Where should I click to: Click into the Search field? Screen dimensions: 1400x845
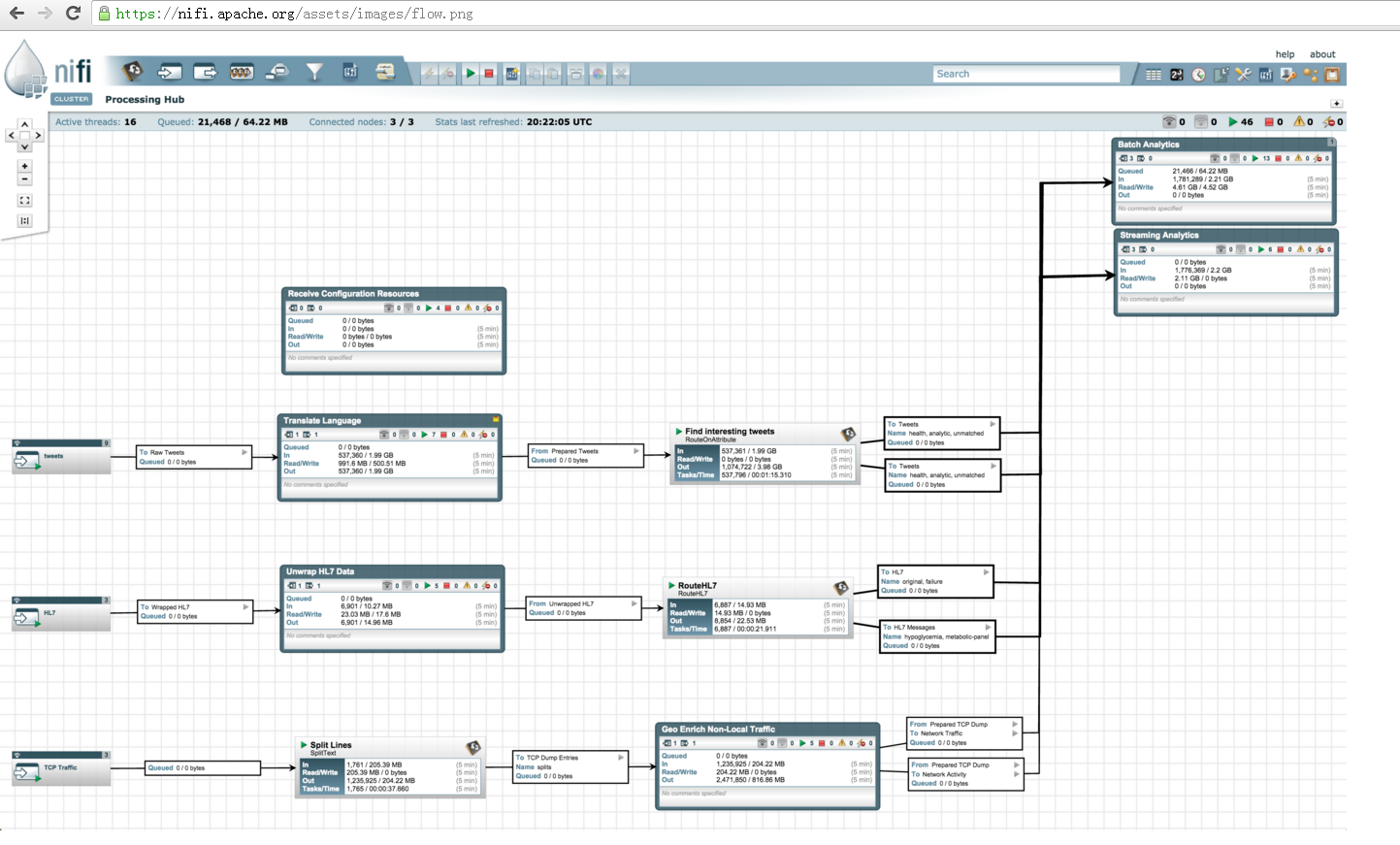1026,74
